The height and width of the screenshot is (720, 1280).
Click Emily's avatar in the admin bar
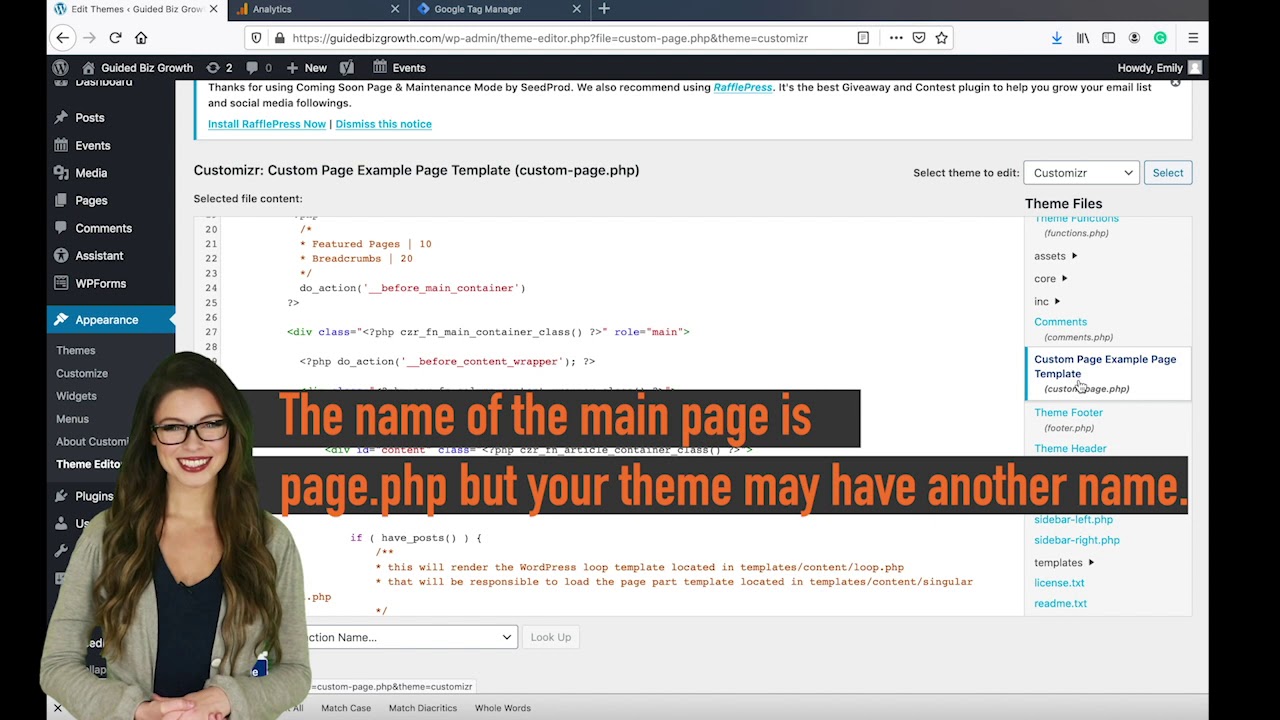click(x=1195, y=68)
